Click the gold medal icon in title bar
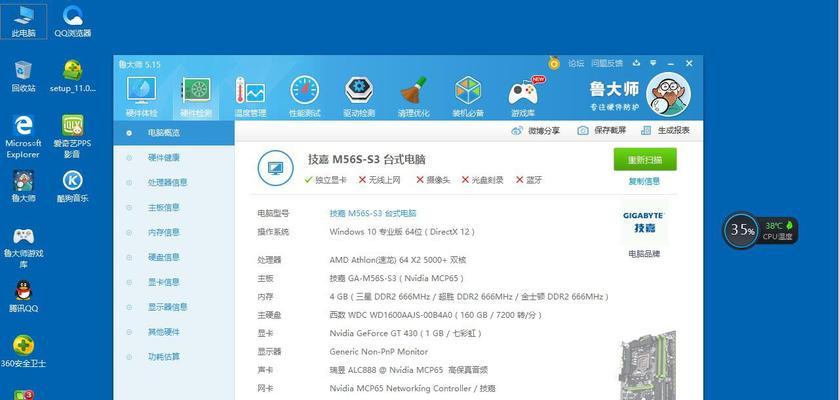Image resolution: width=839 pixels, height=400 pixels. click(x=554, y=64)
